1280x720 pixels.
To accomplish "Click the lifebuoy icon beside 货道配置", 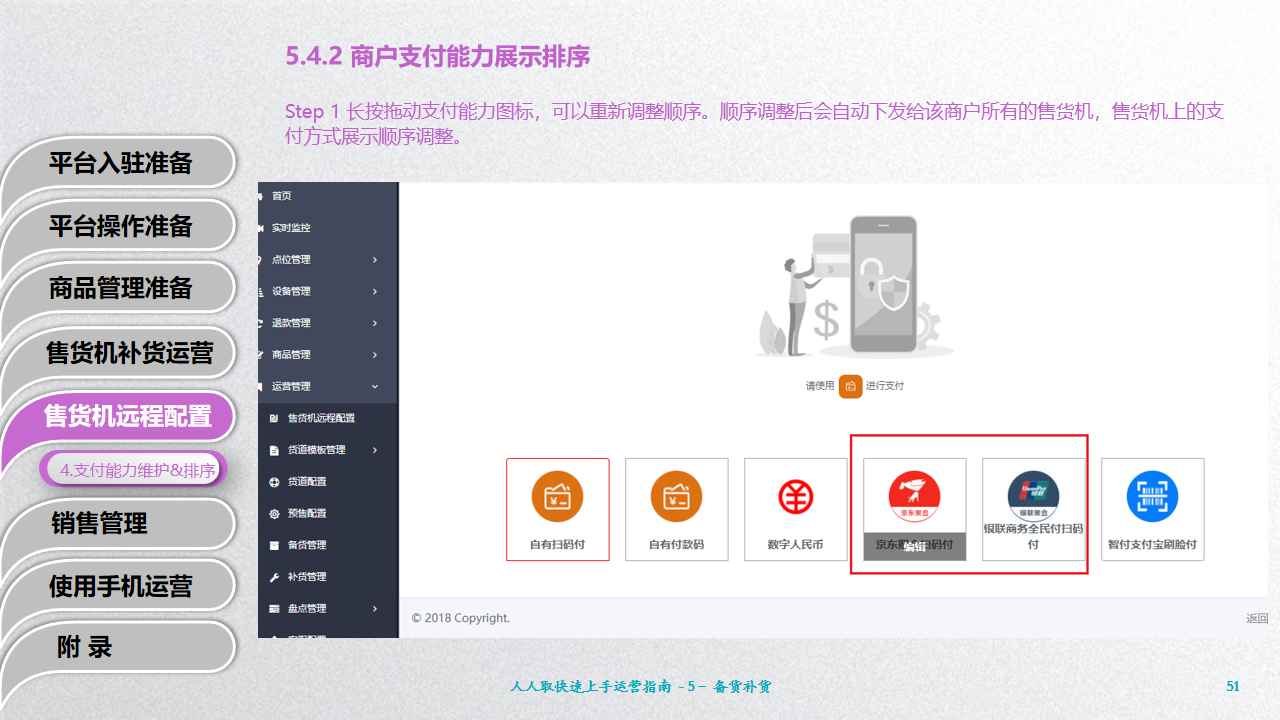I will [x=275, y=482].
